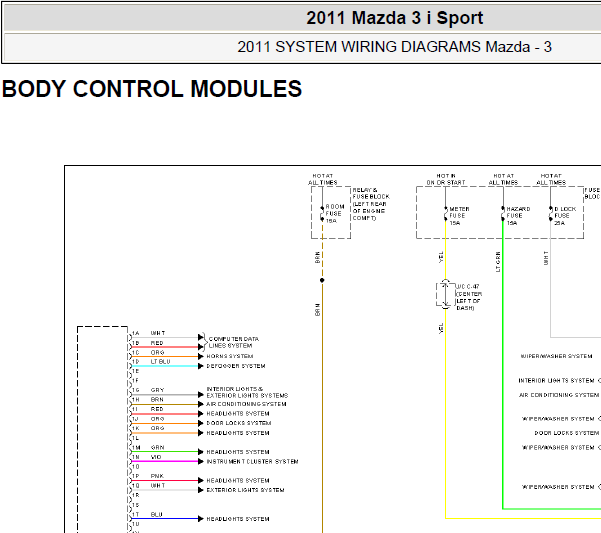The height and width of the screenshot is (533, 601).
Task: Click the "1M GRN" pin label
Action: pos(148,448)
